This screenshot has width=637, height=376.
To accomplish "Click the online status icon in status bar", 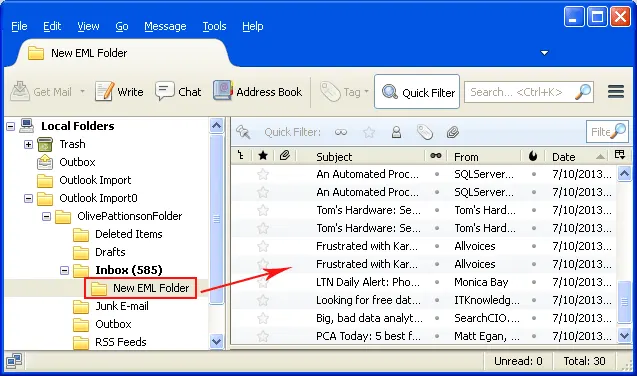I will coord(14,361).
